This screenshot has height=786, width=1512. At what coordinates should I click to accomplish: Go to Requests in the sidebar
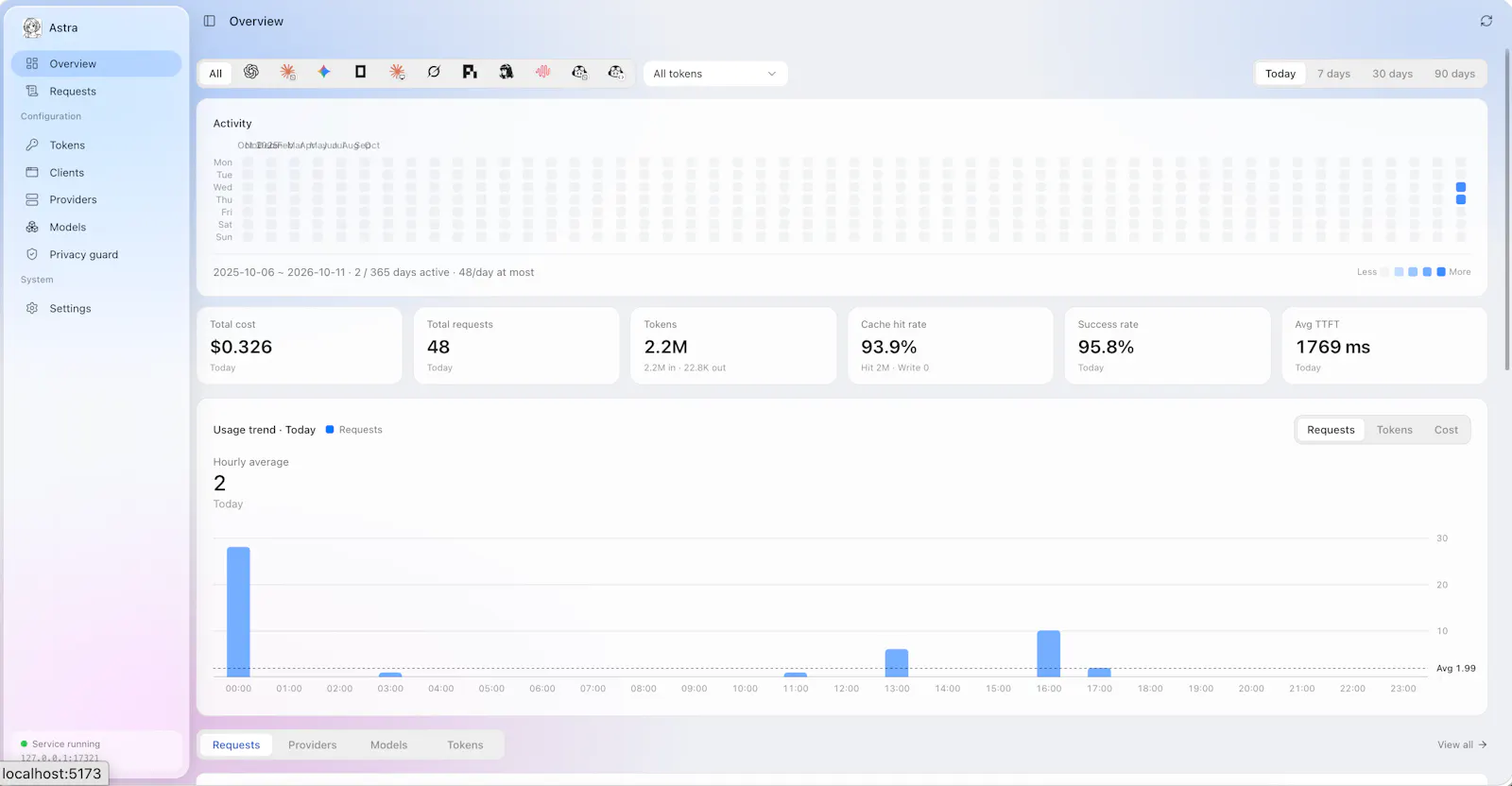click(96, 92)
